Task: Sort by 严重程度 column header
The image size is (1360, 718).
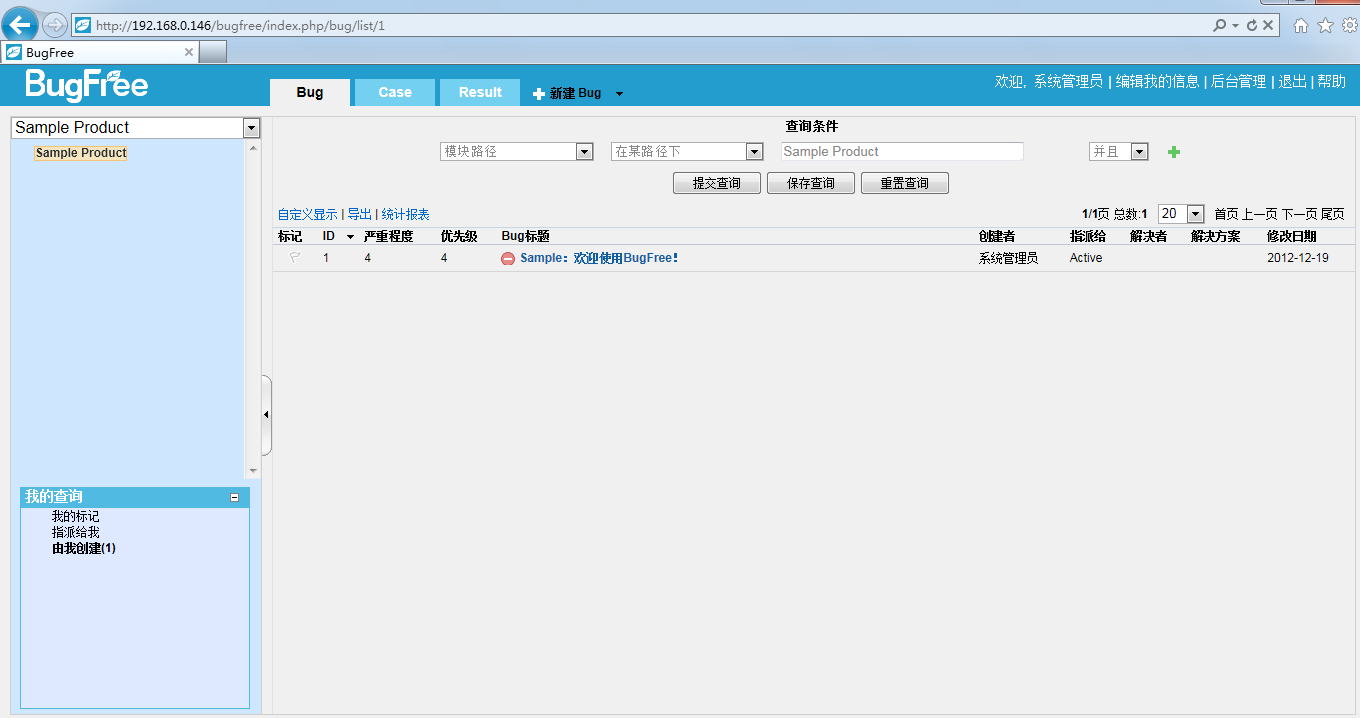Action: 388,237
